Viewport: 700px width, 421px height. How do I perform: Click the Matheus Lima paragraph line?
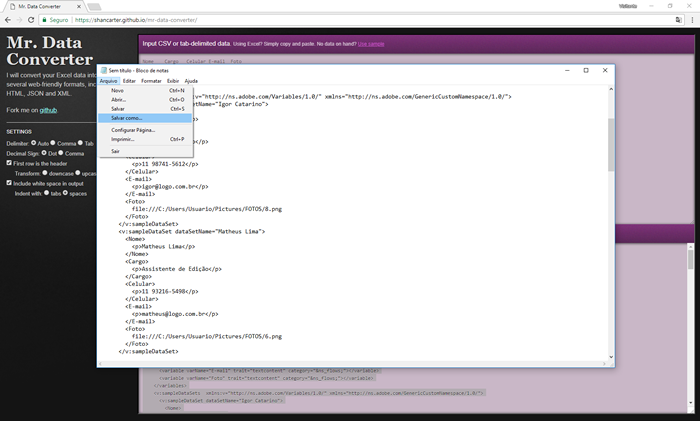click(163, 246)
